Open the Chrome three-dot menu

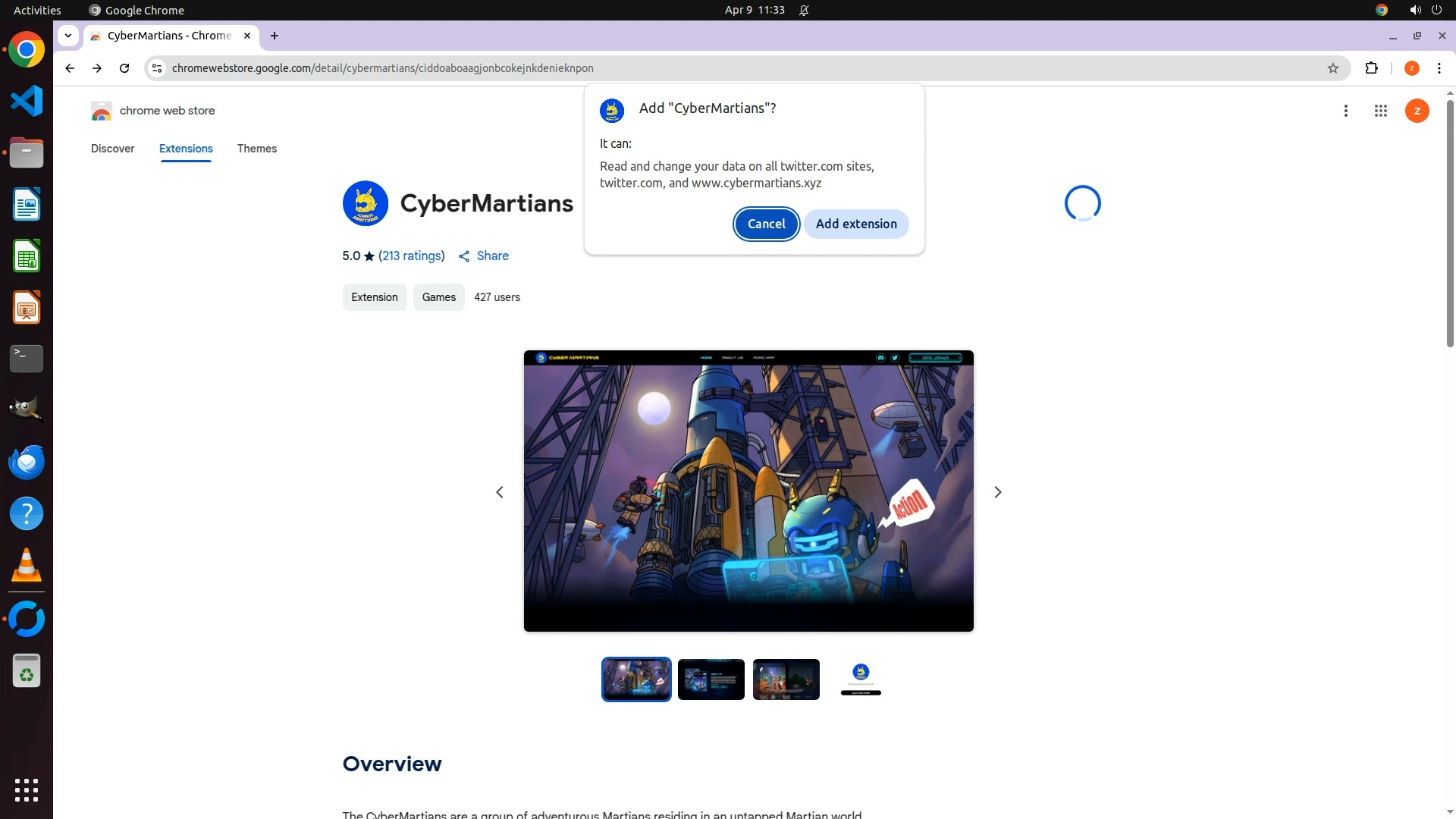pos(1439,68)
